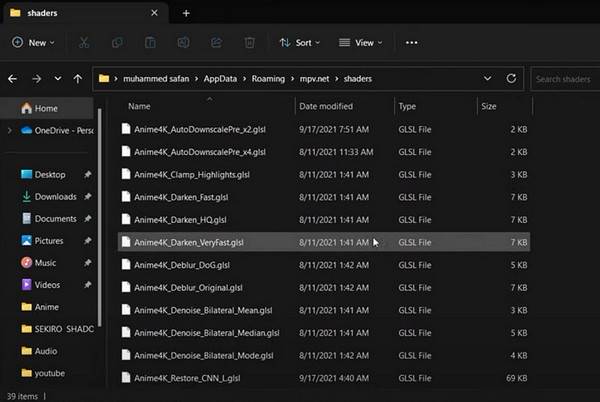Open the See more three-dots menu
The image size is (600, 402).
pos(411,42)
